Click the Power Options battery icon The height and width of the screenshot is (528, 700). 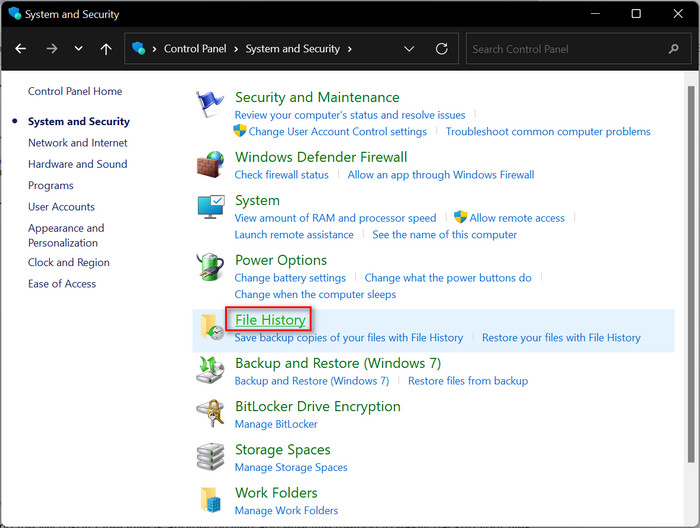(x=210, y=267)
